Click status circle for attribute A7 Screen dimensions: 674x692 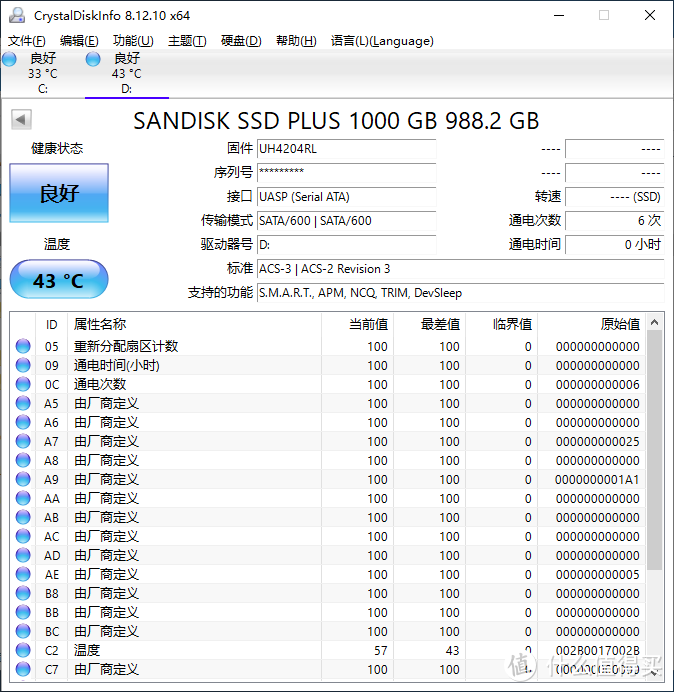[x=23, y=441]
